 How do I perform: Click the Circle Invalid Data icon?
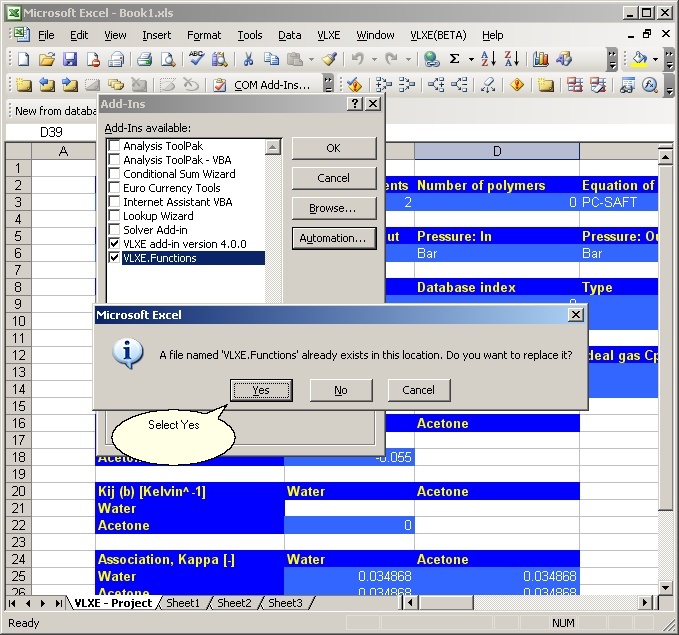[575, 85]
